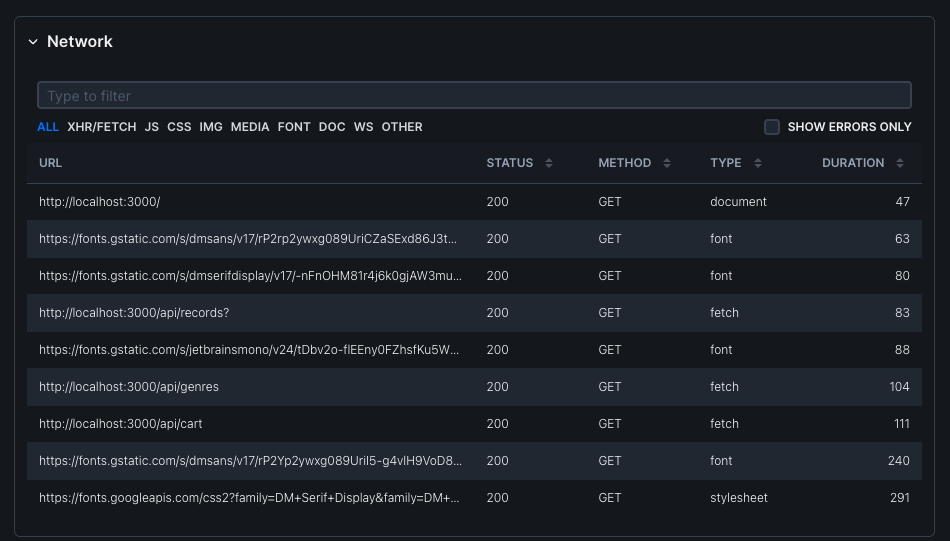The height and width of the screenshot is (541, 950).
Task: Select the OTHER filter tab
Action: click(x=402, y=127)
